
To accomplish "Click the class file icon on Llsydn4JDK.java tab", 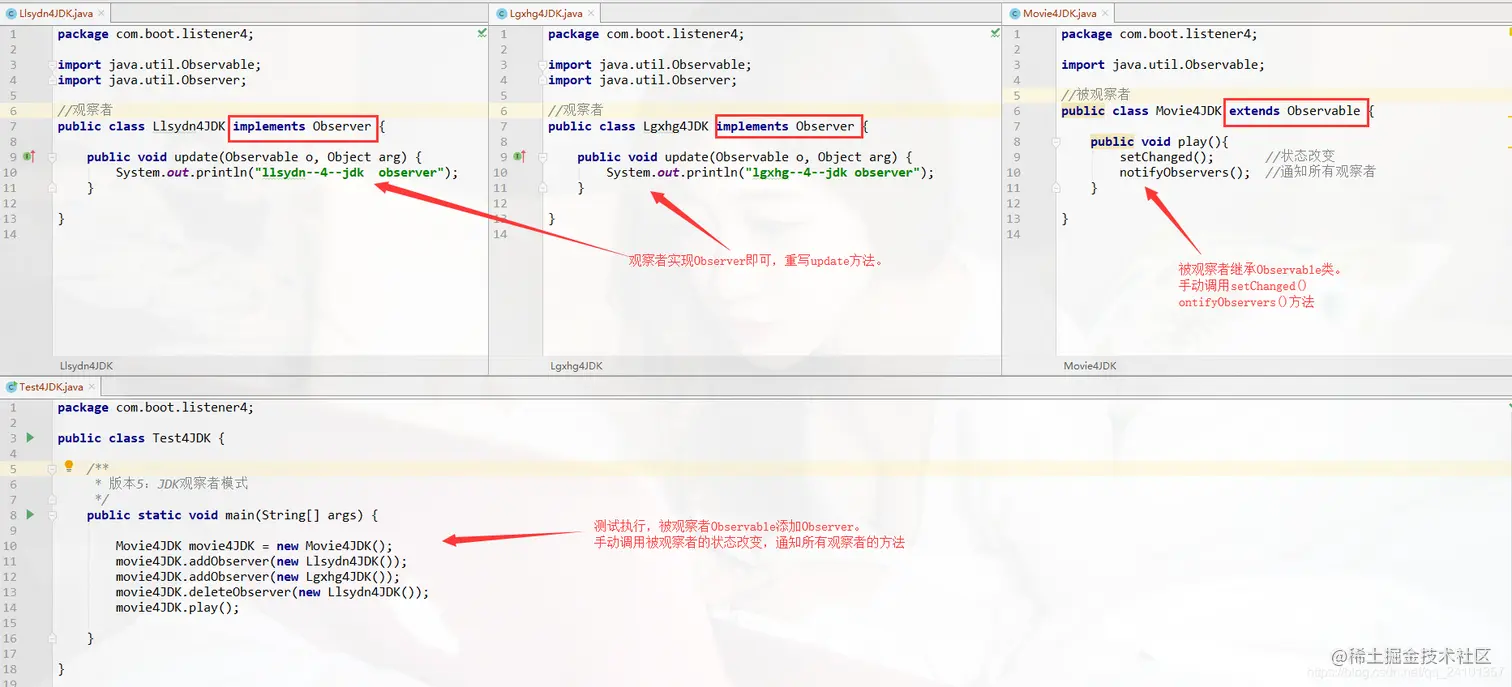I will (11, 13).
